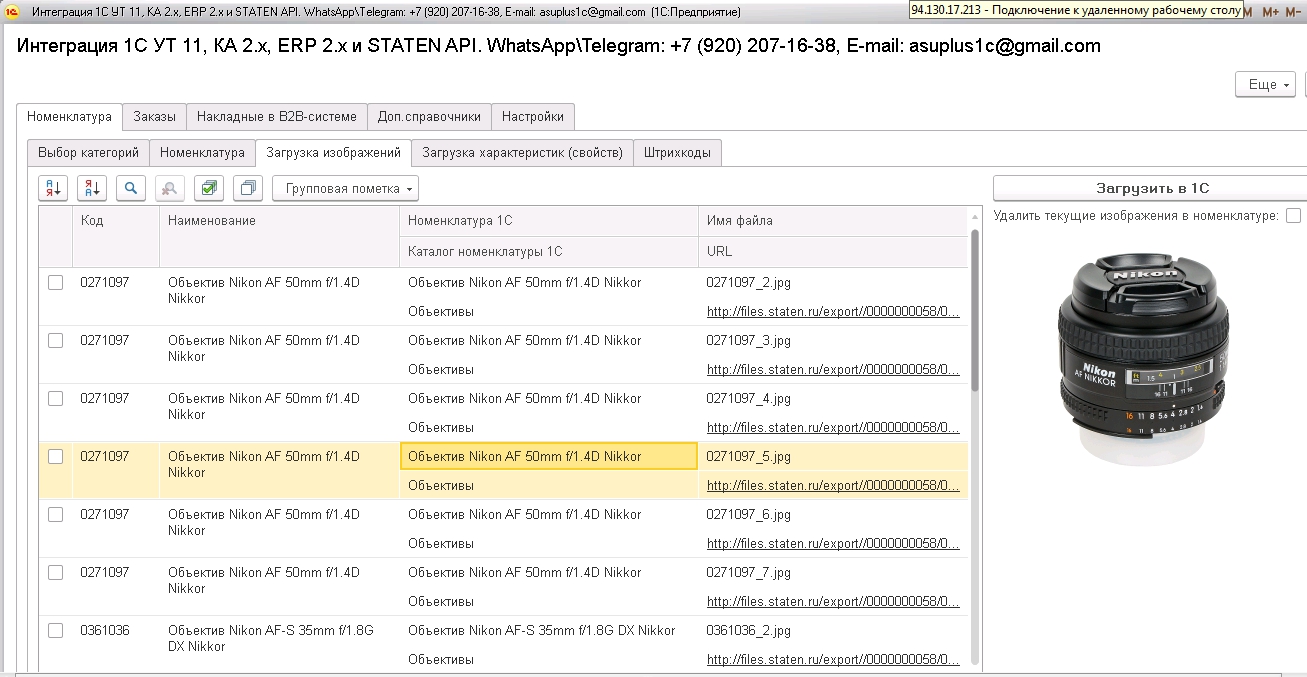1307x677 pixels.
Task: Open URL link in row 0271097_4.jpg
Action: click(x=833, y=428)
